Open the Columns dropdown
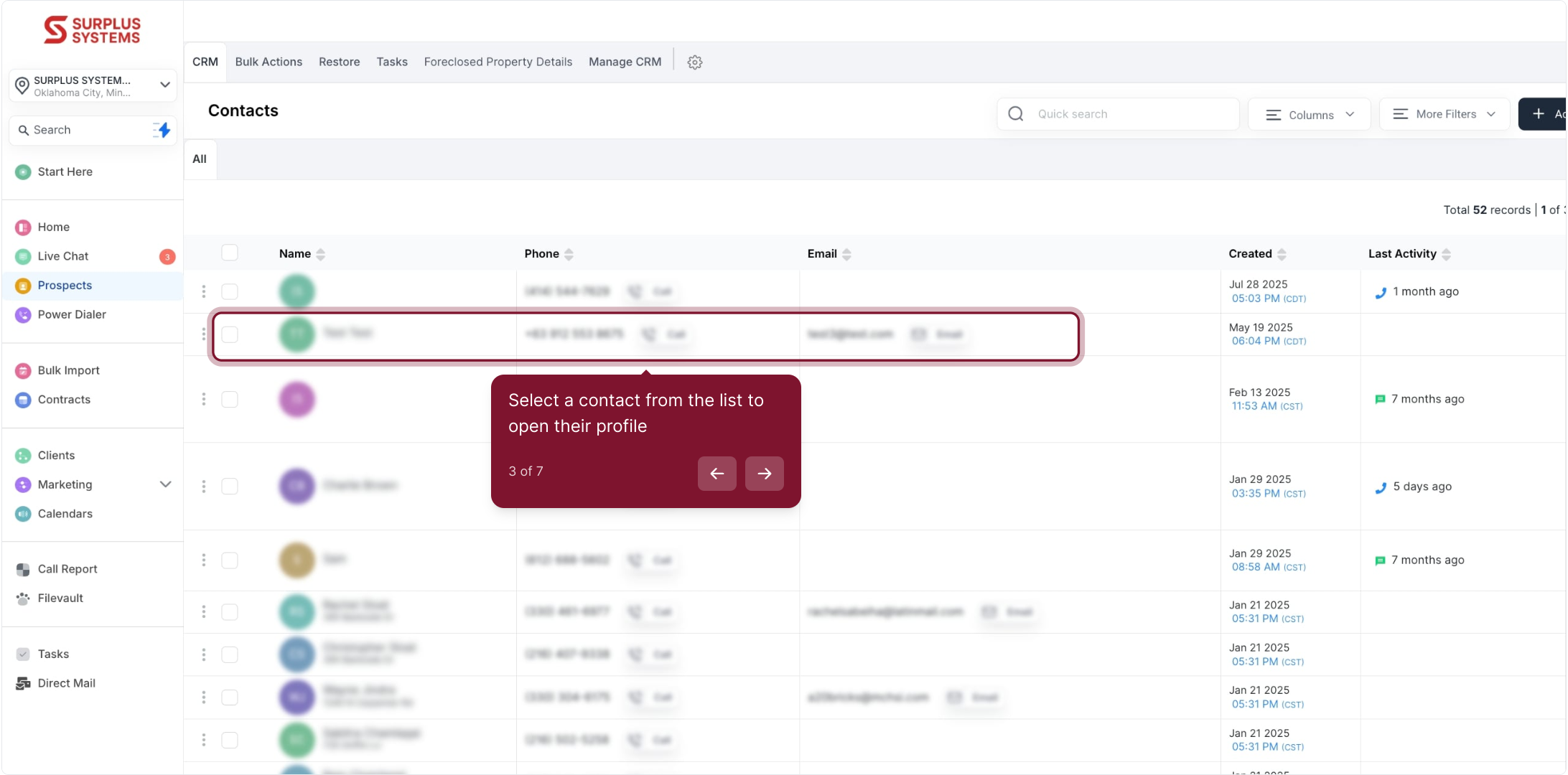Screen dimensions: 1568x775 pos(1309,115)
